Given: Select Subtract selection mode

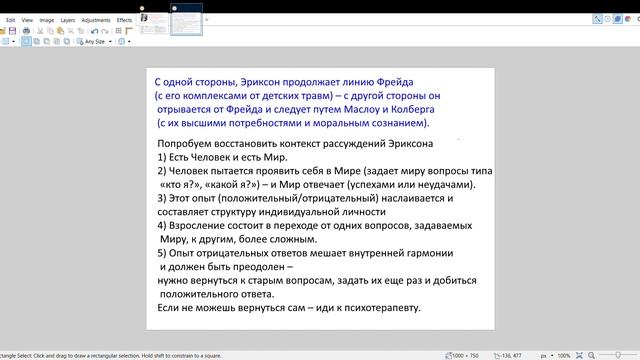Looking at the screenshot, I should (47, 42).
